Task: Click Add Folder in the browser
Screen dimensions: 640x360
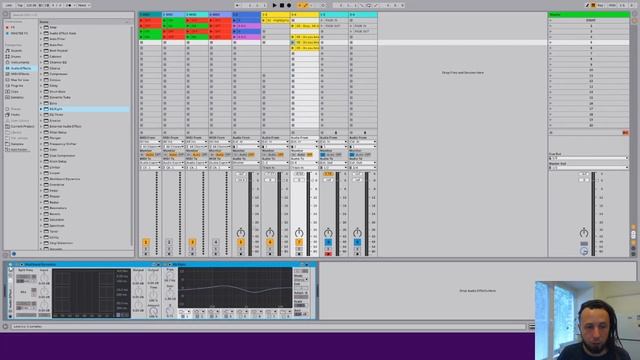Action: (x=19, y=150)
